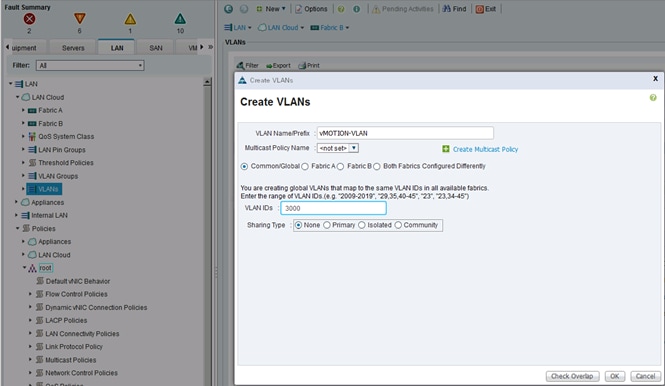Open the navigation Filter combo box
Image resolution: width=665 pixels, height=386 pixels.
(90, 65)
